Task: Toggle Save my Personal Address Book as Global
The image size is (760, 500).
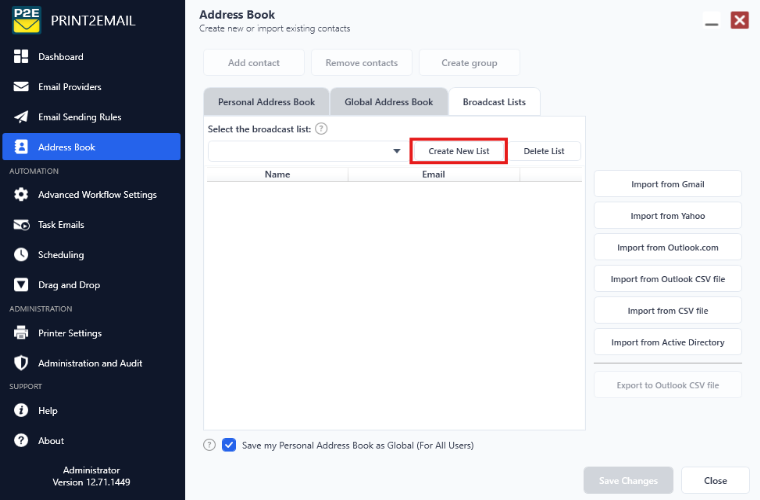Action: coord(229,445)
